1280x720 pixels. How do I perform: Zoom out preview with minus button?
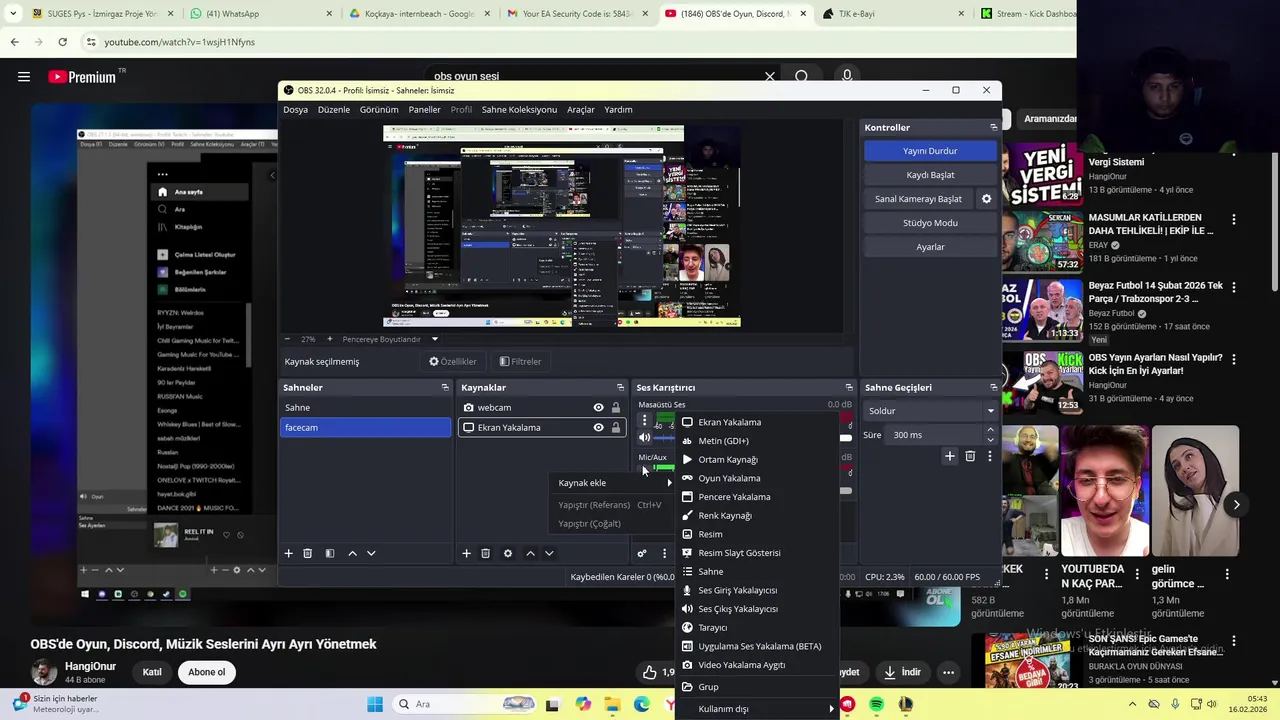pyautogui.click(x=288, y=339)
